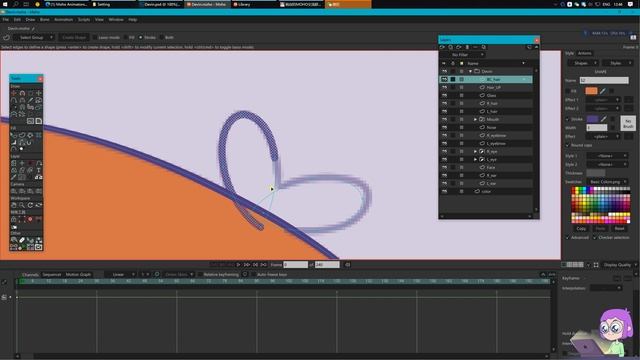The height and width of the screenshot is (360, 640).
Task: Open the Bone menu
Action: (44, 20)
